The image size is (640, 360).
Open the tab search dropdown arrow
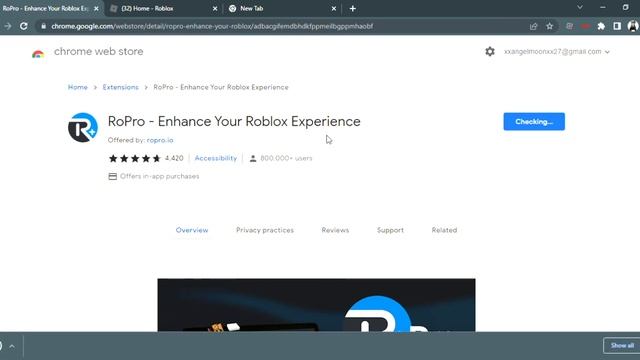coord(580,7)
